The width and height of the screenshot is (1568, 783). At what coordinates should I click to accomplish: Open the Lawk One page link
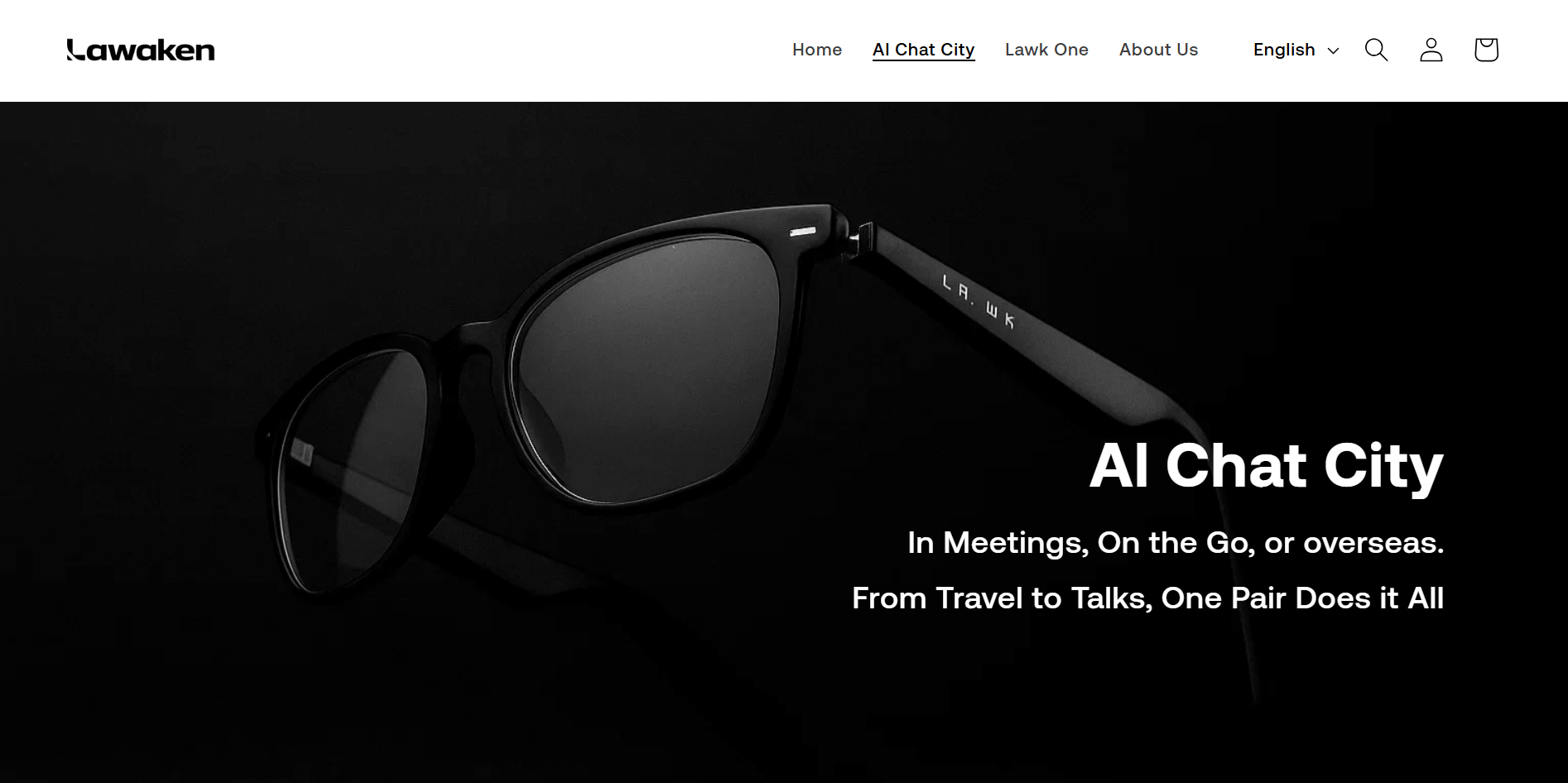point(1046,50)
